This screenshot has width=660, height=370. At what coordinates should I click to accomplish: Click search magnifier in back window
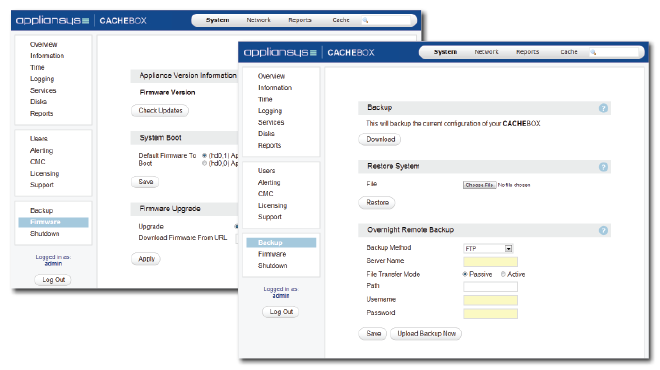coord(365,20)
